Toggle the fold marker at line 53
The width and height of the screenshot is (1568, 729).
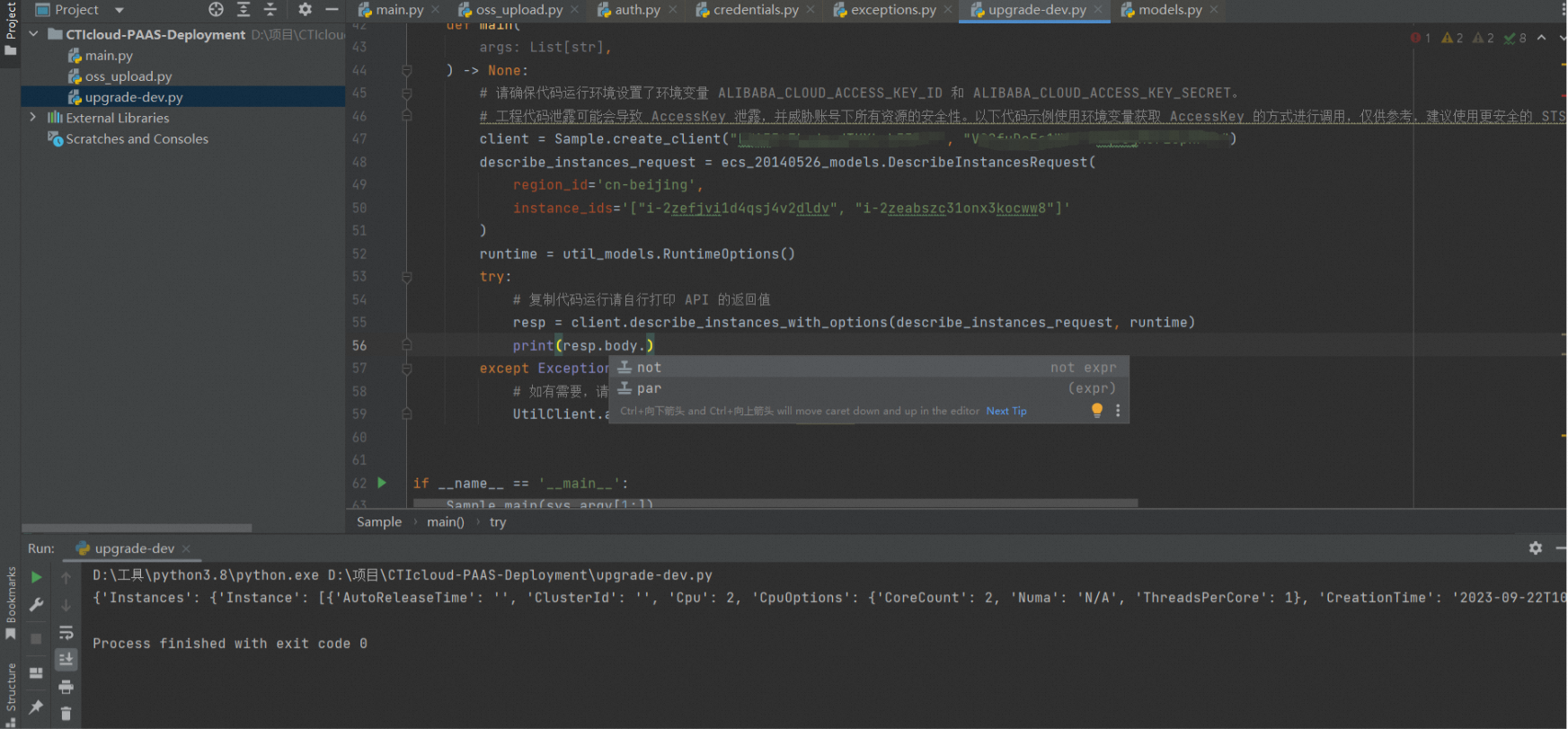pos(407,277)
